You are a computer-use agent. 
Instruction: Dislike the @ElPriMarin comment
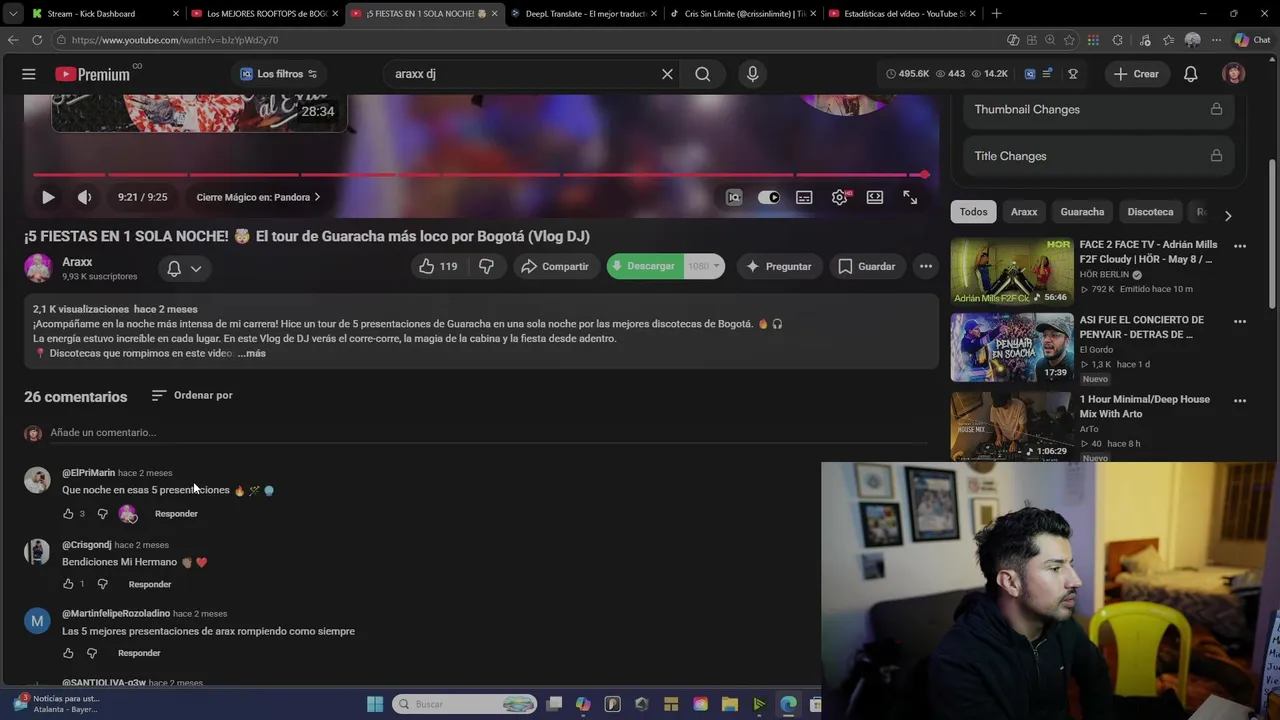(x=102, y=514)
